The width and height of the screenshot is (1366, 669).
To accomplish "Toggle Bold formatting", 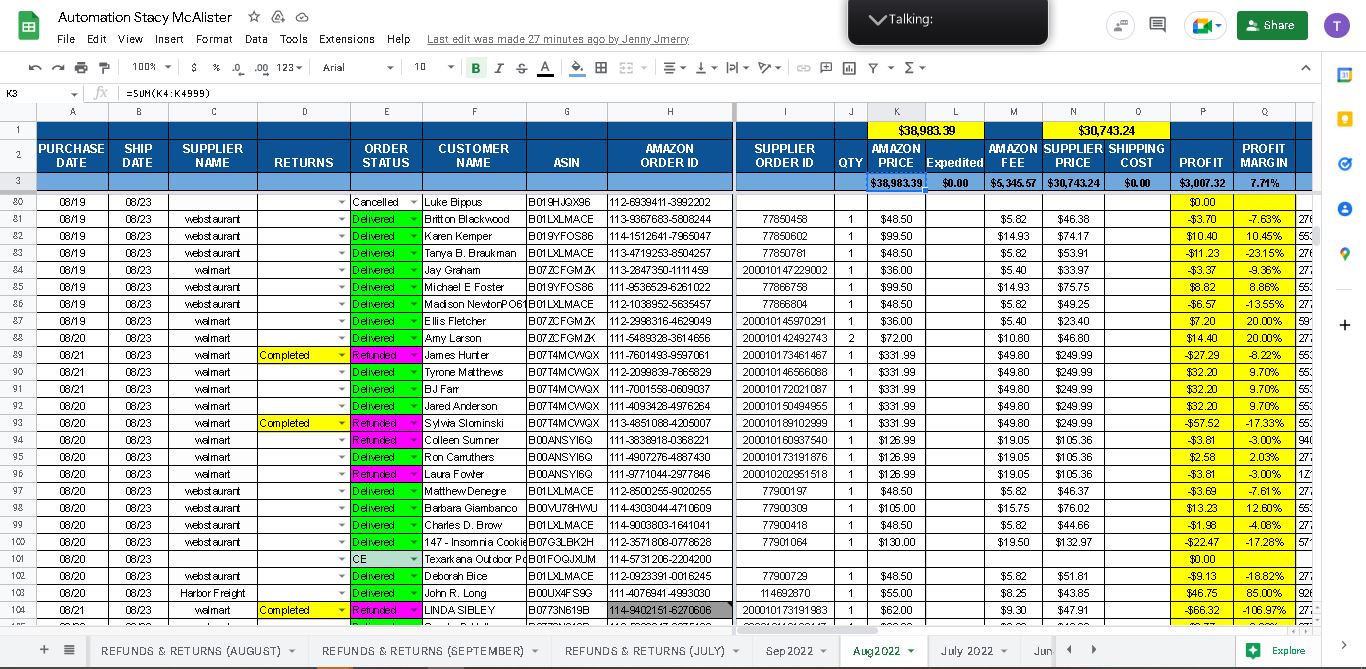I will pos(476,67).
